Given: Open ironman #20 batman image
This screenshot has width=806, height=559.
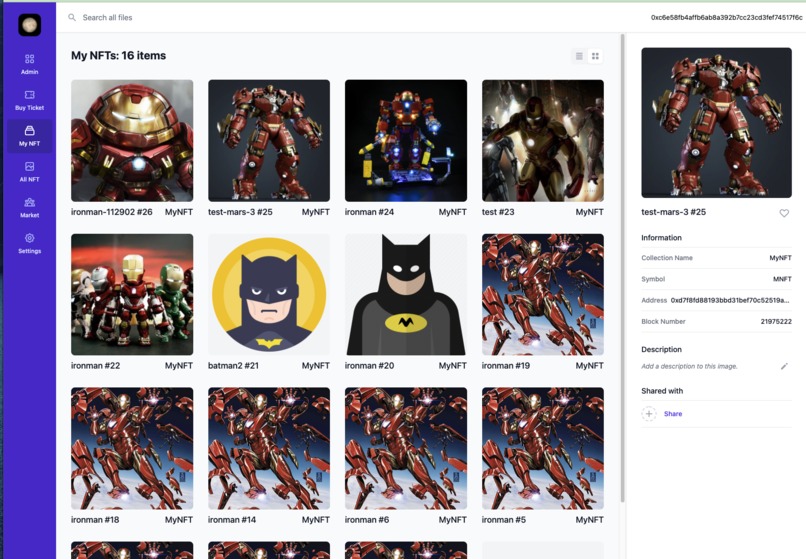Looking at the screenshot, I should 406,295.
